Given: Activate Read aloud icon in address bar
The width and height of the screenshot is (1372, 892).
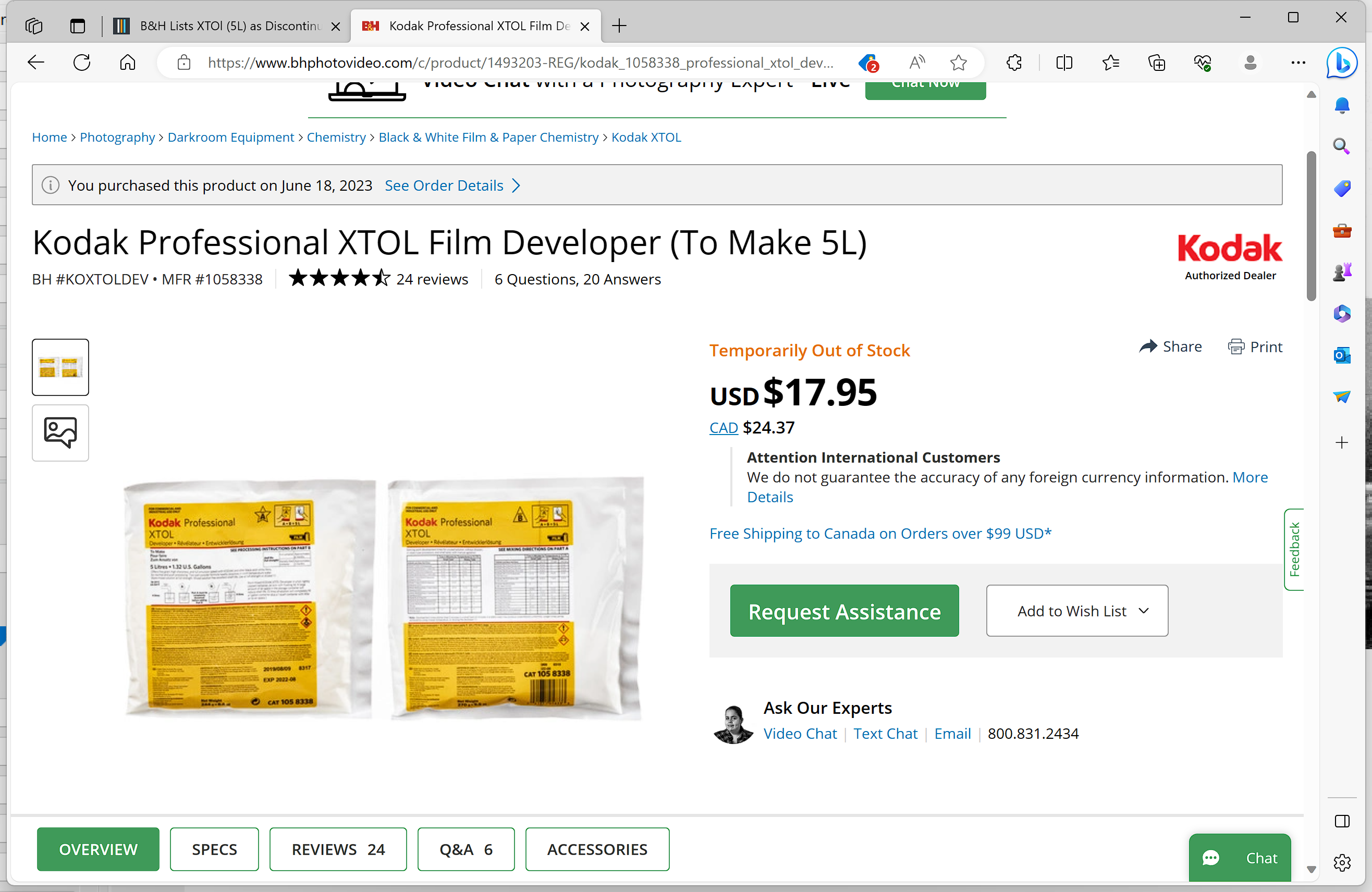Looking at the screenshot, I should [916, 62].
